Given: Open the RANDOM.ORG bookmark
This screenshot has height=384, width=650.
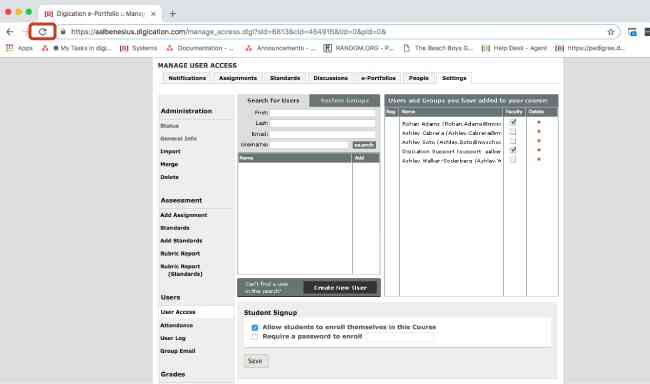Looking at the screenshot, I should coord(359,48).
